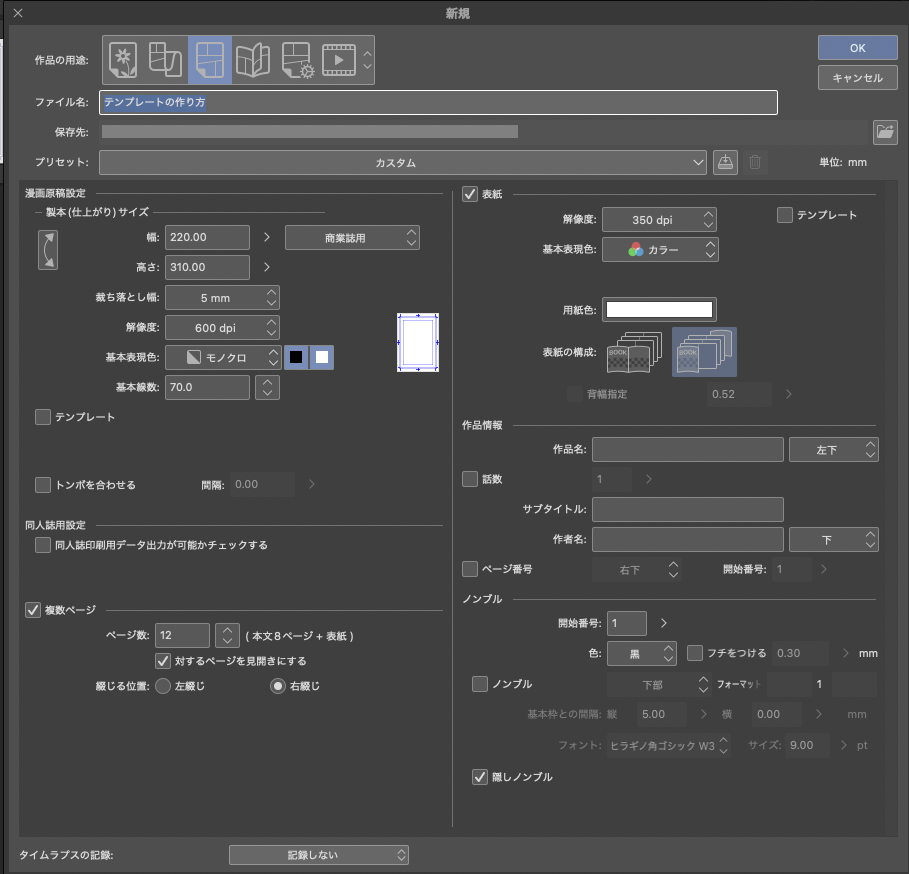Select the Webtoon project type icon
Screen dimensions: 909x874
point(166,60)
